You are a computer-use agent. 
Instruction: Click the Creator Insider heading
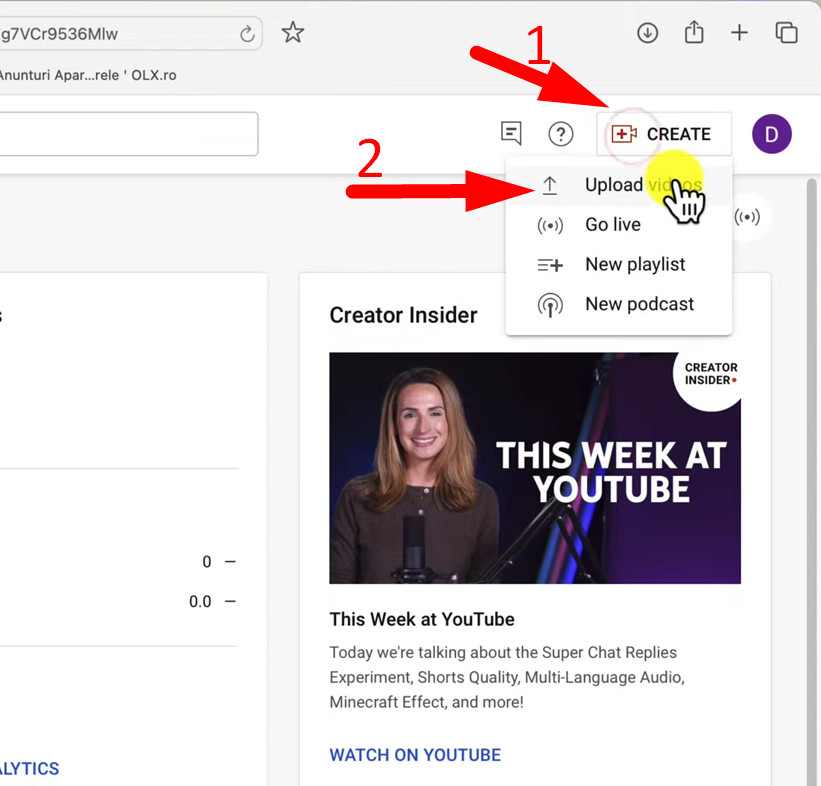[x=403, y=315]
